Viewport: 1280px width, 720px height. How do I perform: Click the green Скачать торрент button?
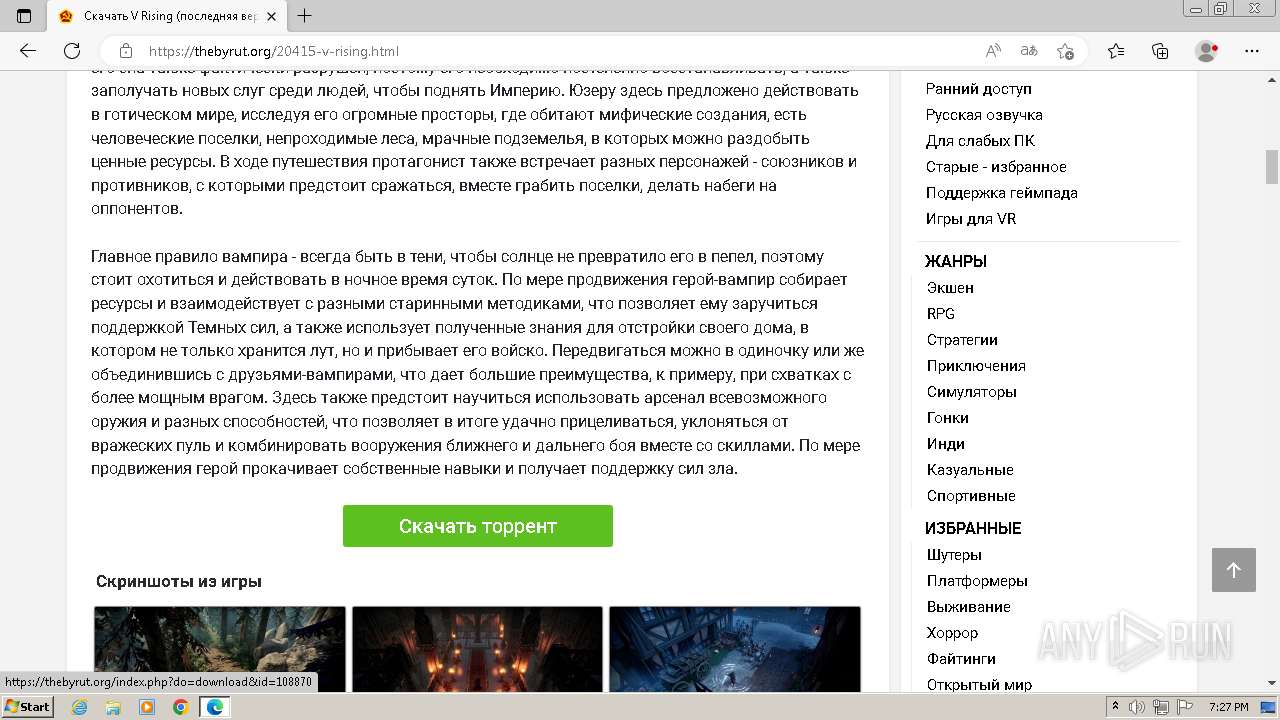click(478, 526)
